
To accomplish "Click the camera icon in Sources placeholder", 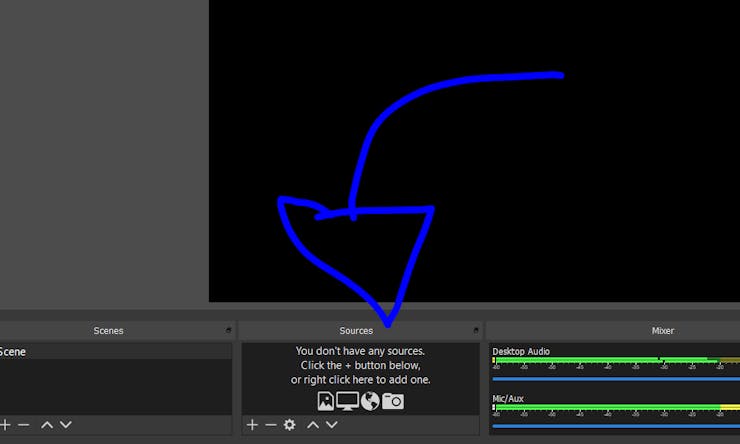I will pyautogui.click(x=393, y=401).
